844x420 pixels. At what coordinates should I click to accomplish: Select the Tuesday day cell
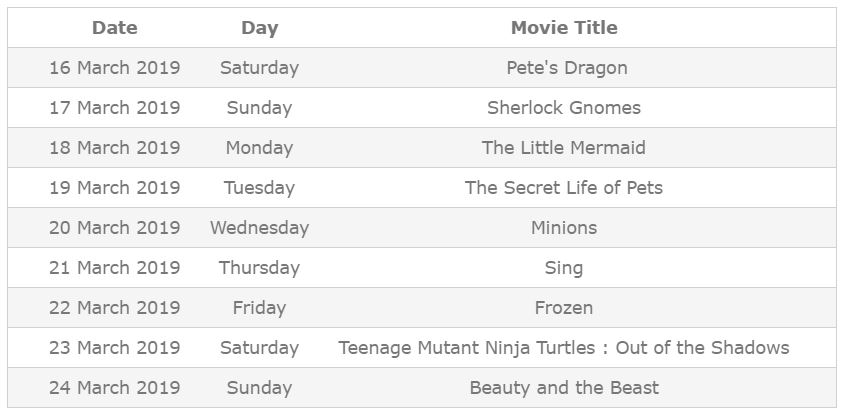click(259, 188)
